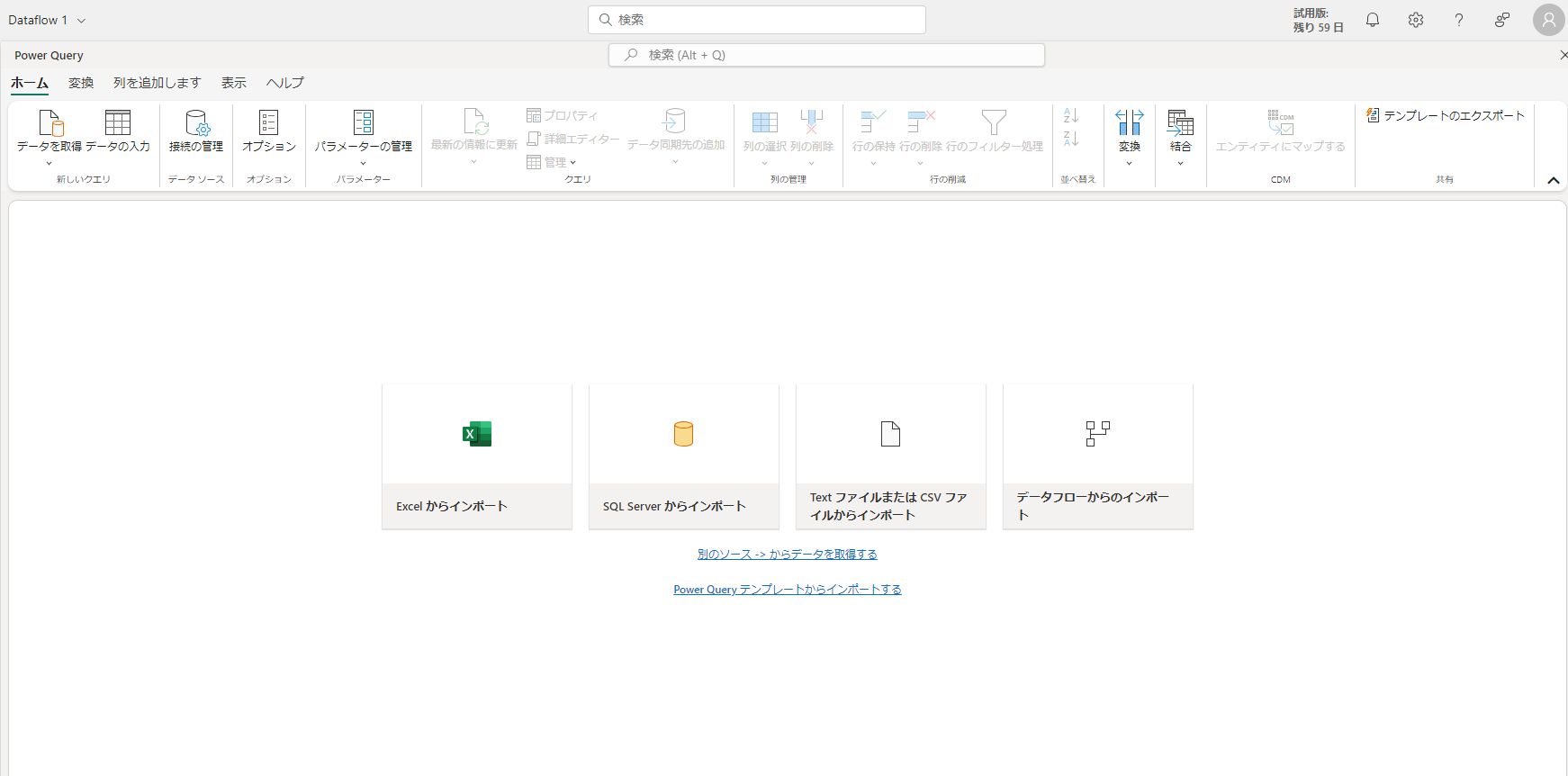The width and height of the screenshot is (1568, 776).
Task: Click the データを取得 (Get data) icon
Action: click(x=50, y=122)
